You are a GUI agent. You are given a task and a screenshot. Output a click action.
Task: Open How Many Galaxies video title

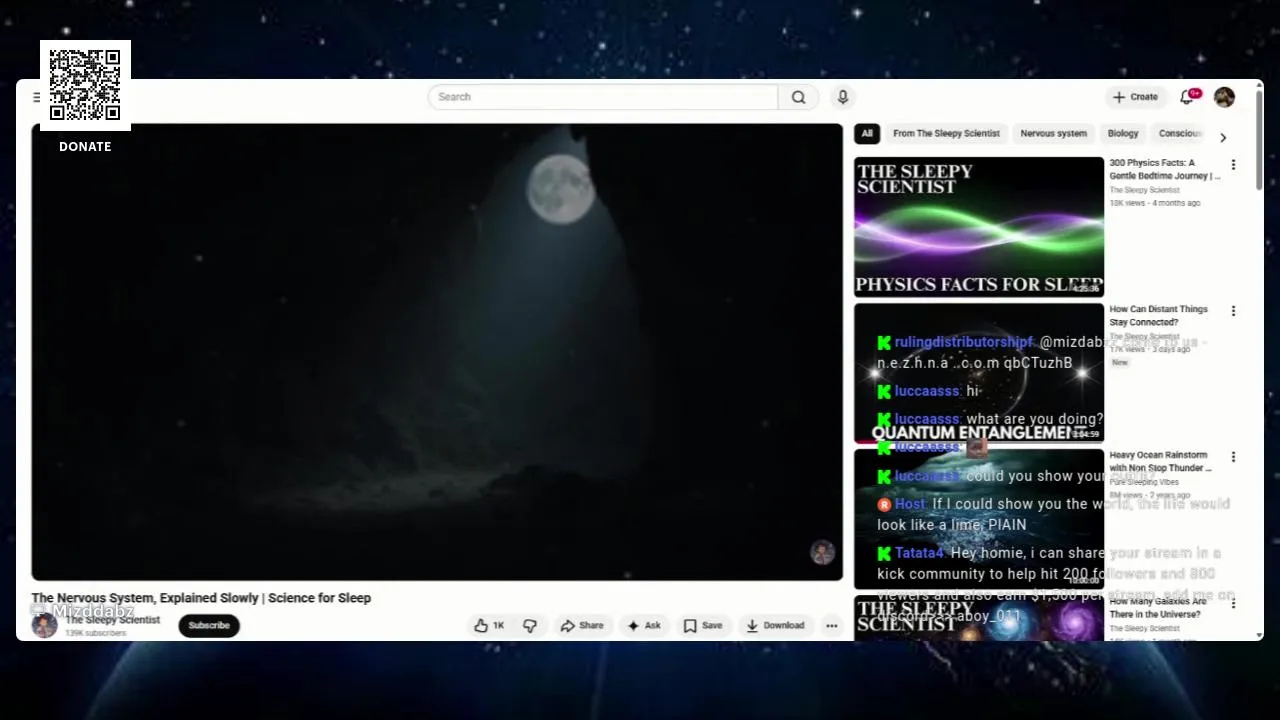tap(1158, 608)
